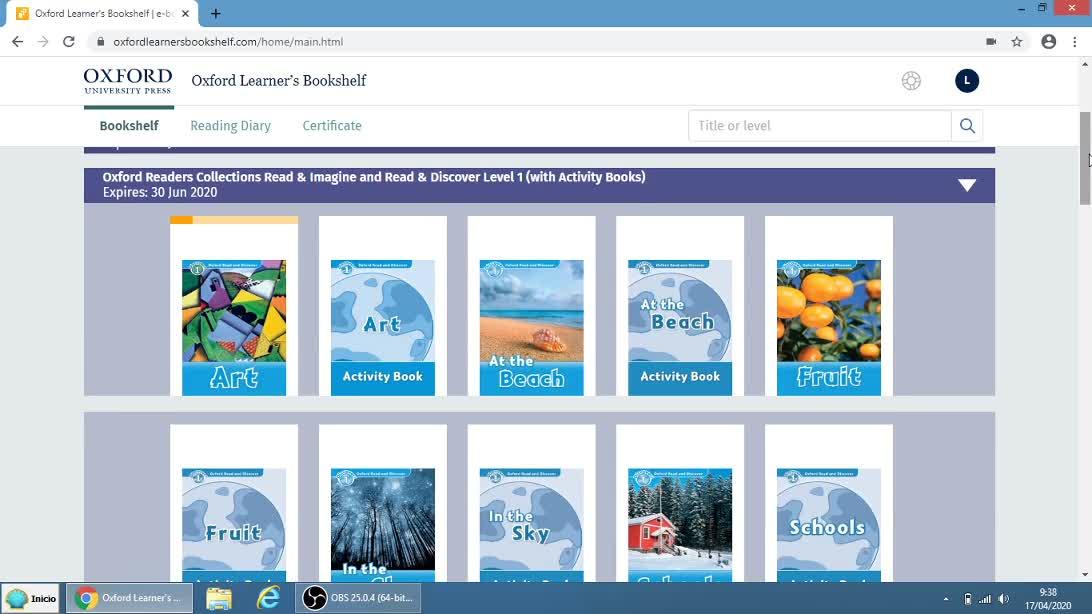Screen dimensions: 1092x614
Task: Open the Schools reader with red house
Action: click(x=680, y=525)
